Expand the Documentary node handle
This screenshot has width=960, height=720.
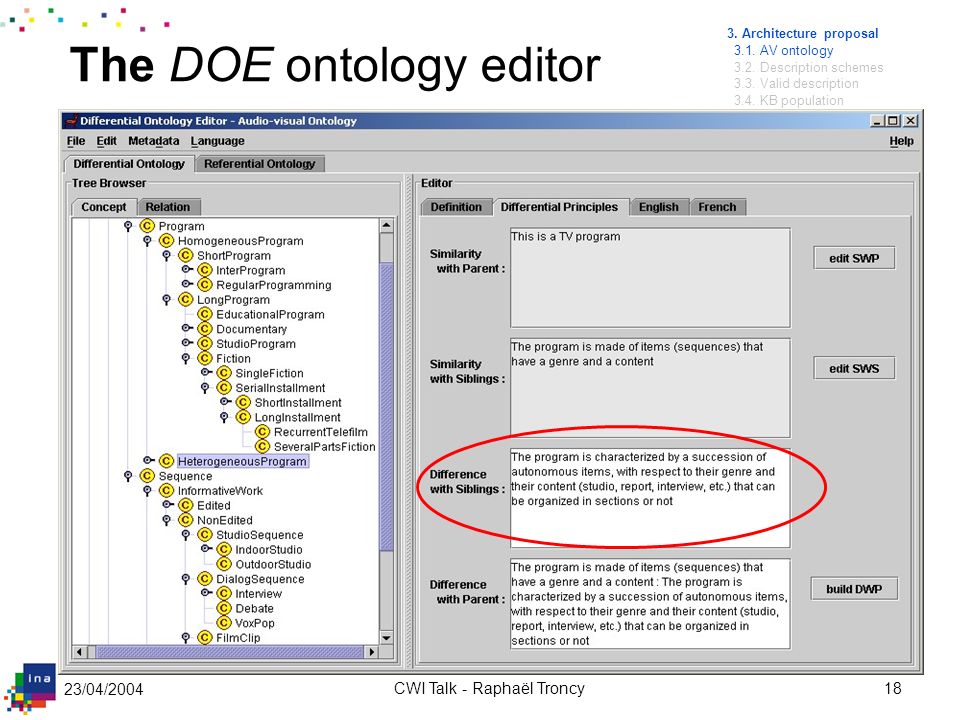[x=187, y=328]
